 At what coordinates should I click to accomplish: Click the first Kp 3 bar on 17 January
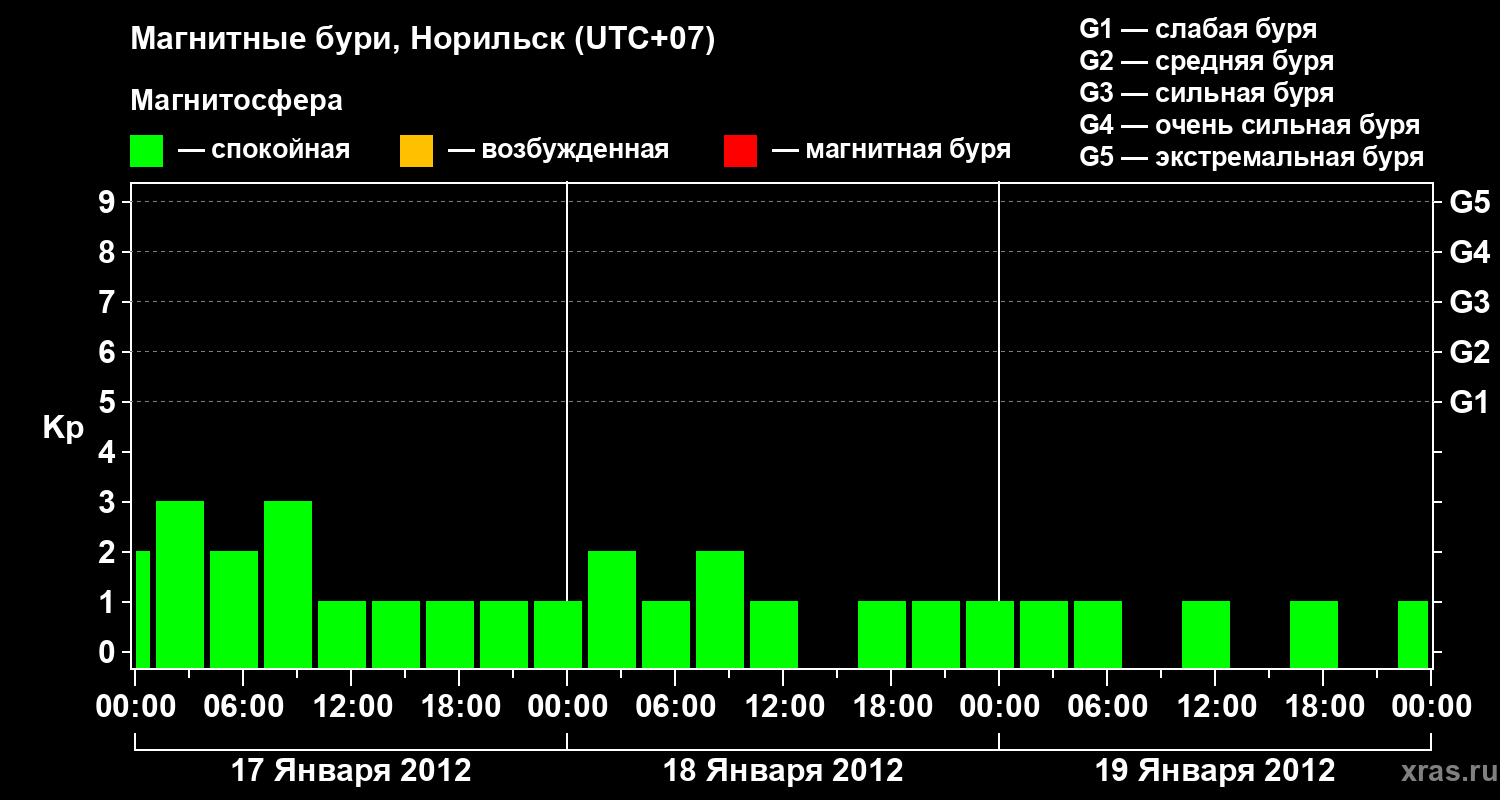(180, 584)
